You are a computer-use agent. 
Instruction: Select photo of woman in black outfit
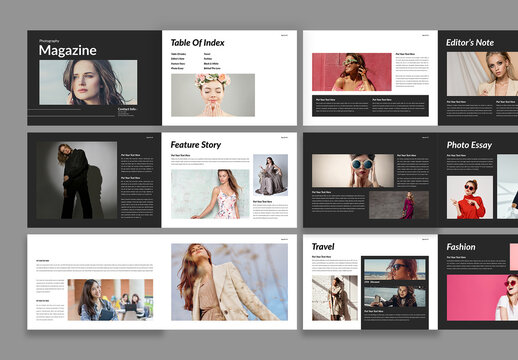tap(77, 180)
